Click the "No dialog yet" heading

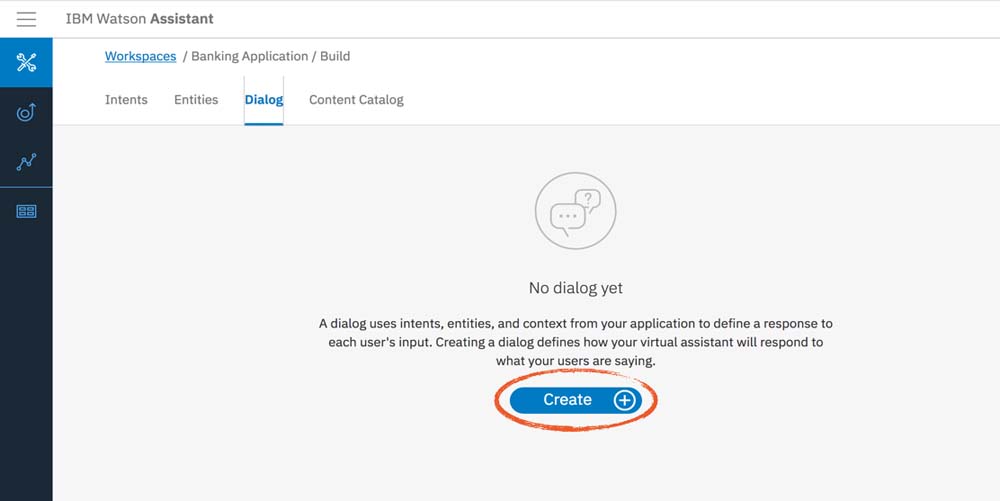[x=575, y=288]
